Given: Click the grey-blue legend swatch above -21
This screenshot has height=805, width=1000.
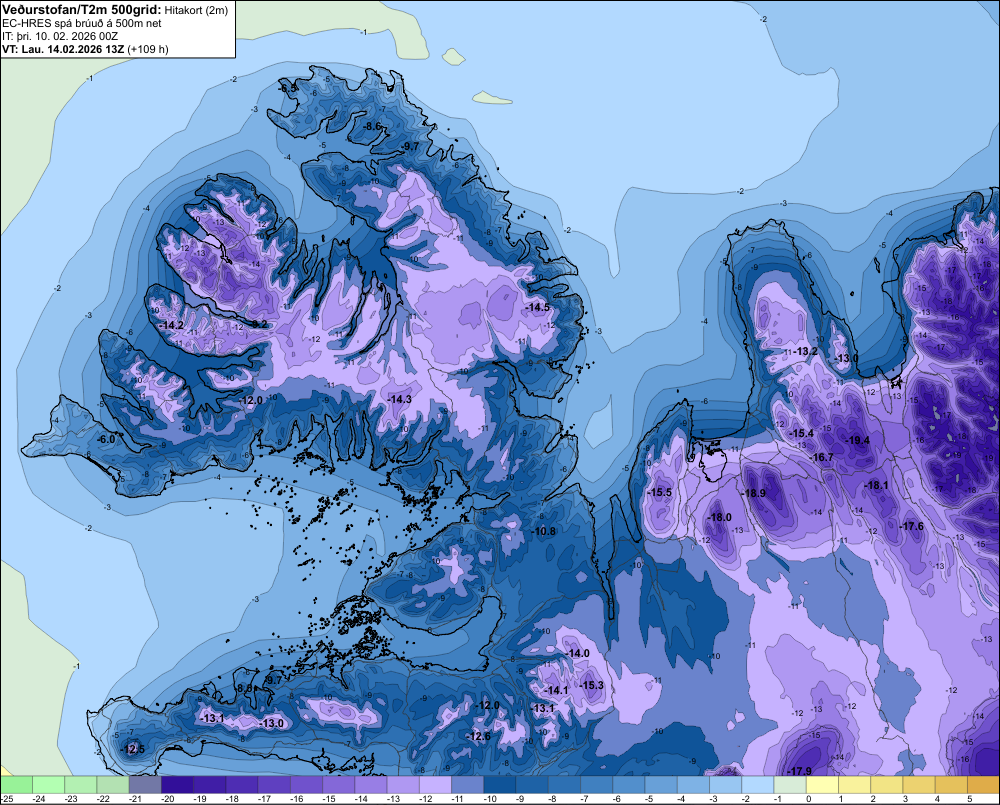Looking at the screenshot, I should [x=145, y=785].
